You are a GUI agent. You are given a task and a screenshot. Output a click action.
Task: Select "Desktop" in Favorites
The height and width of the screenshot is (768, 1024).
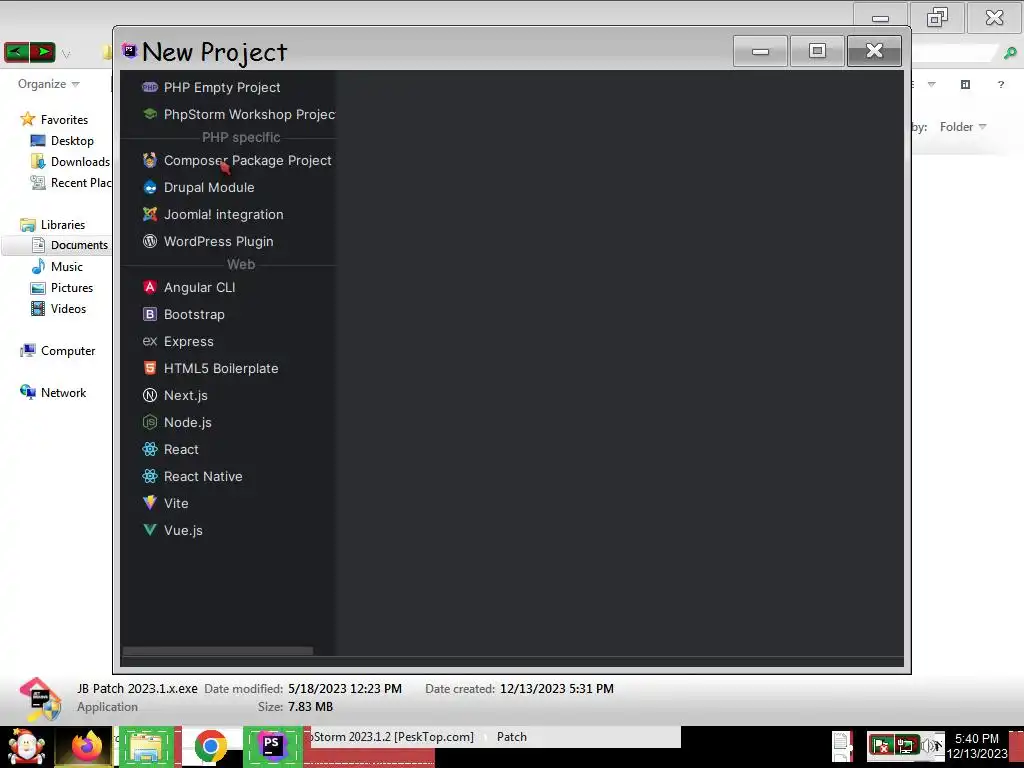coord(63,141)
